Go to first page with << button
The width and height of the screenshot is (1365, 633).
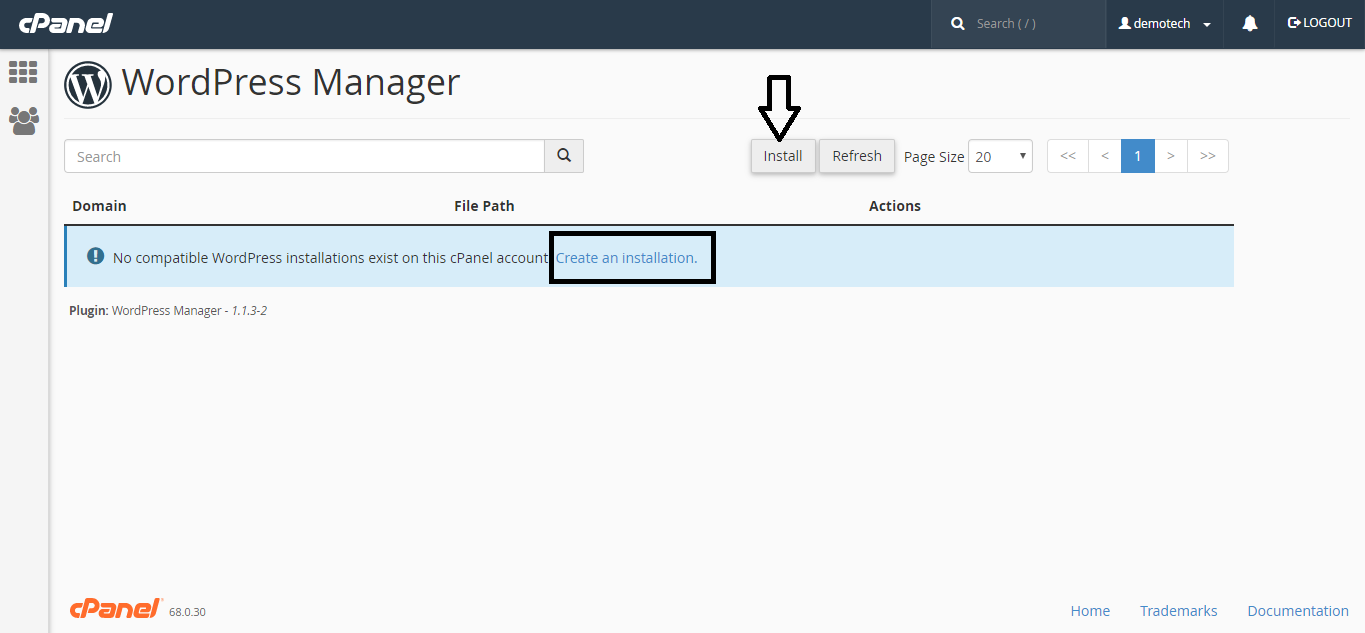click(1068, 156)
